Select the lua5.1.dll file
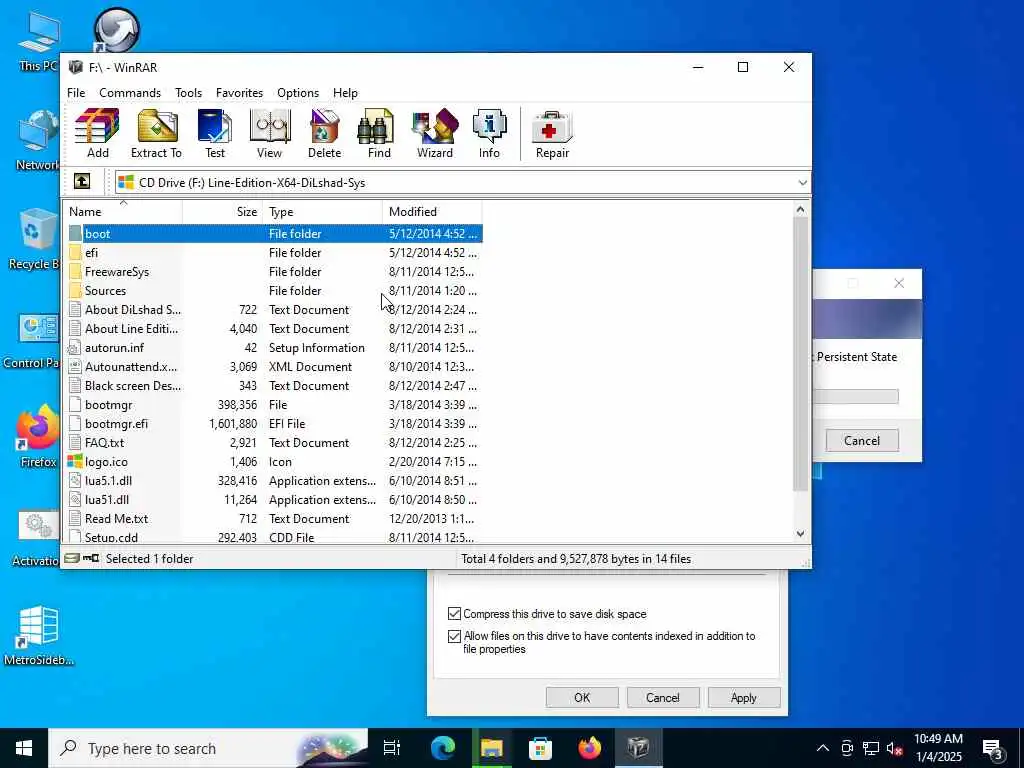This screenshot has width=1024, height=768. tap(274, 480)
